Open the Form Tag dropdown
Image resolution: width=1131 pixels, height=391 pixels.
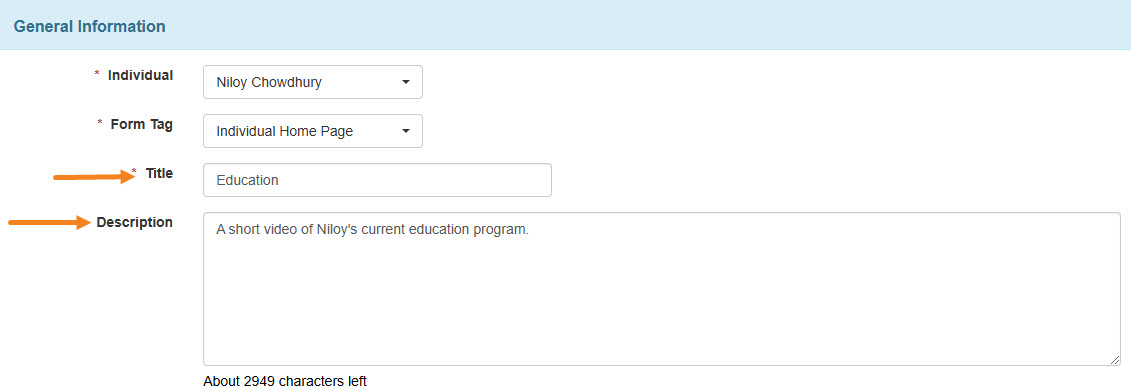[x=312, y=131]
